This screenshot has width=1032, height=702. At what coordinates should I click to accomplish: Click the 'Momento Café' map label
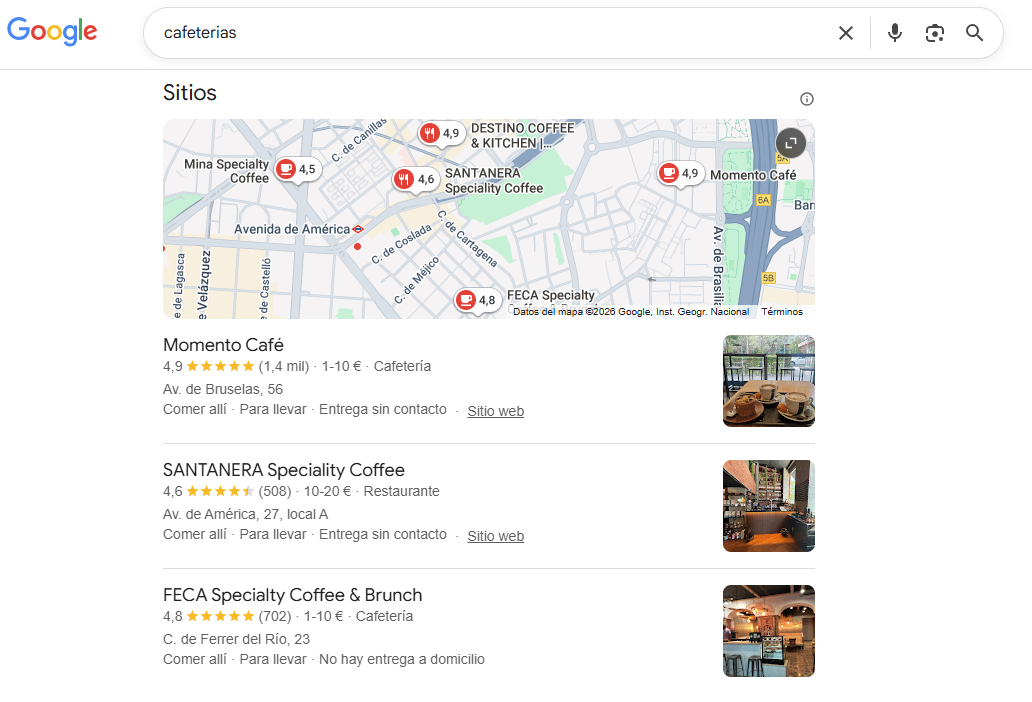[753, 175]
